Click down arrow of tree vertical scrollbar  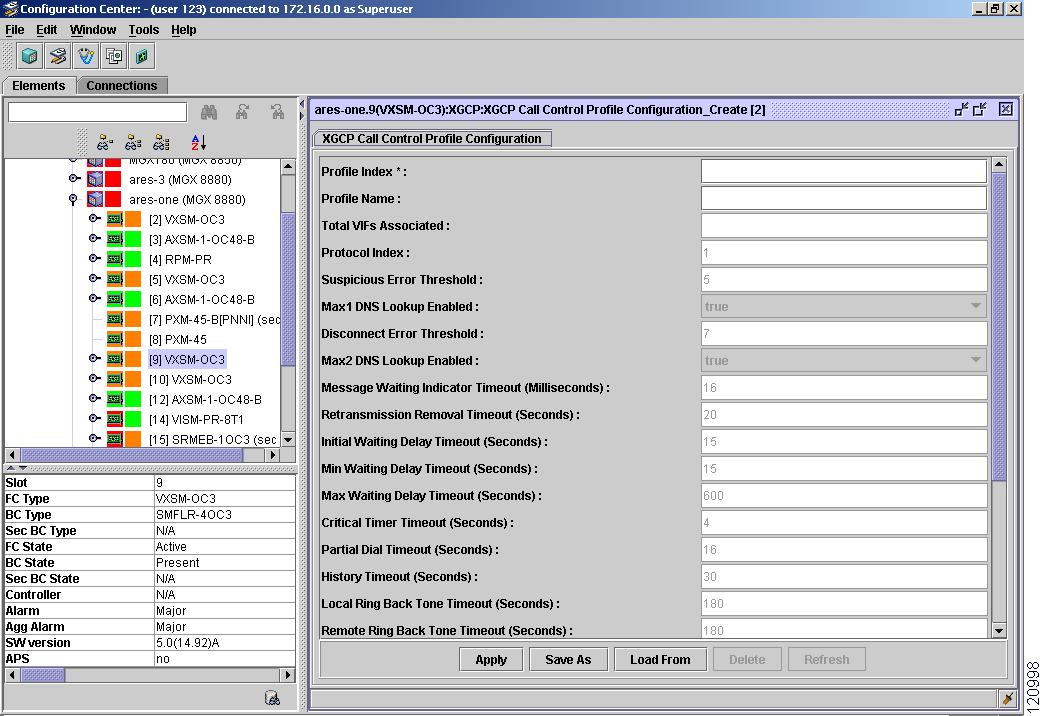288,440
